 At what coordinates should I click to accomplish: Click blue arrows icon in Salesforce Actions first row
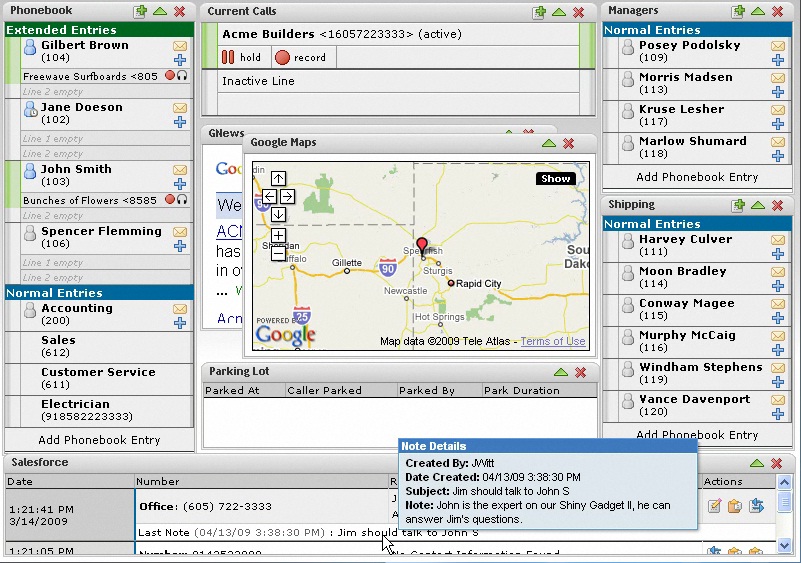point(757,506)
